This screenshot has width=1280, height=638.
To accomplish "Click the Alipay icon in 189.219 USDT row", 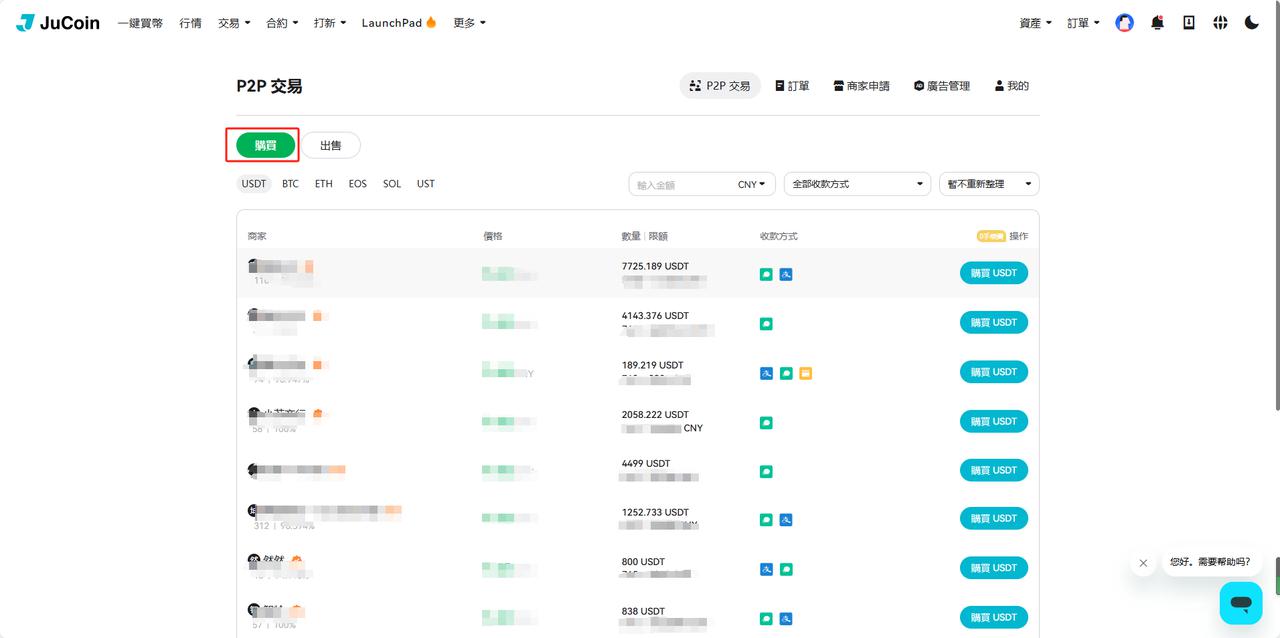I will pos(766,373).
